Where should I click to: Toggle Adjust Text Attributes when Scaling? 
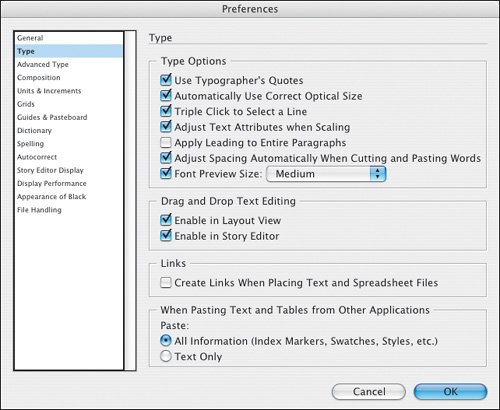coord(166,127)
